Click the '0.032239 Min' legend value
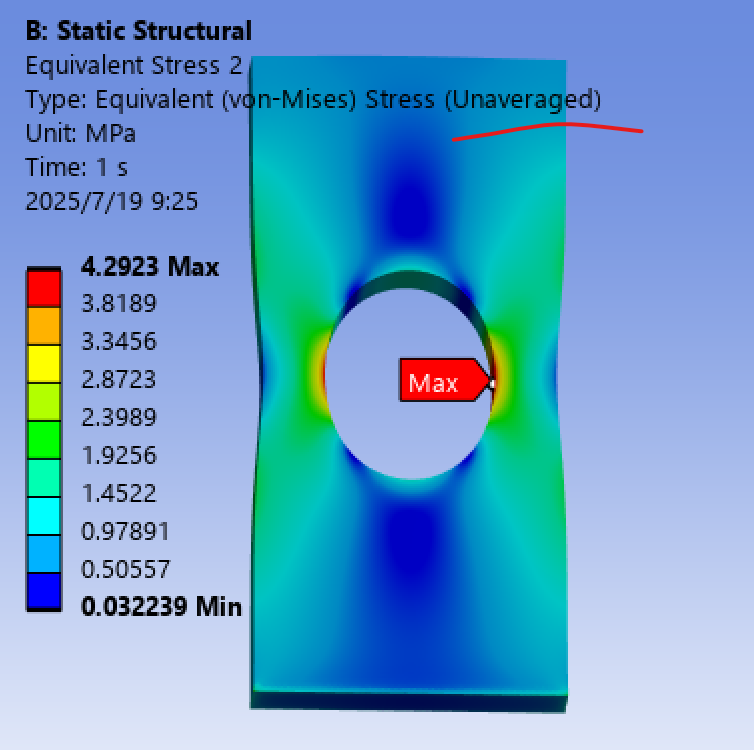 [161, 606]
